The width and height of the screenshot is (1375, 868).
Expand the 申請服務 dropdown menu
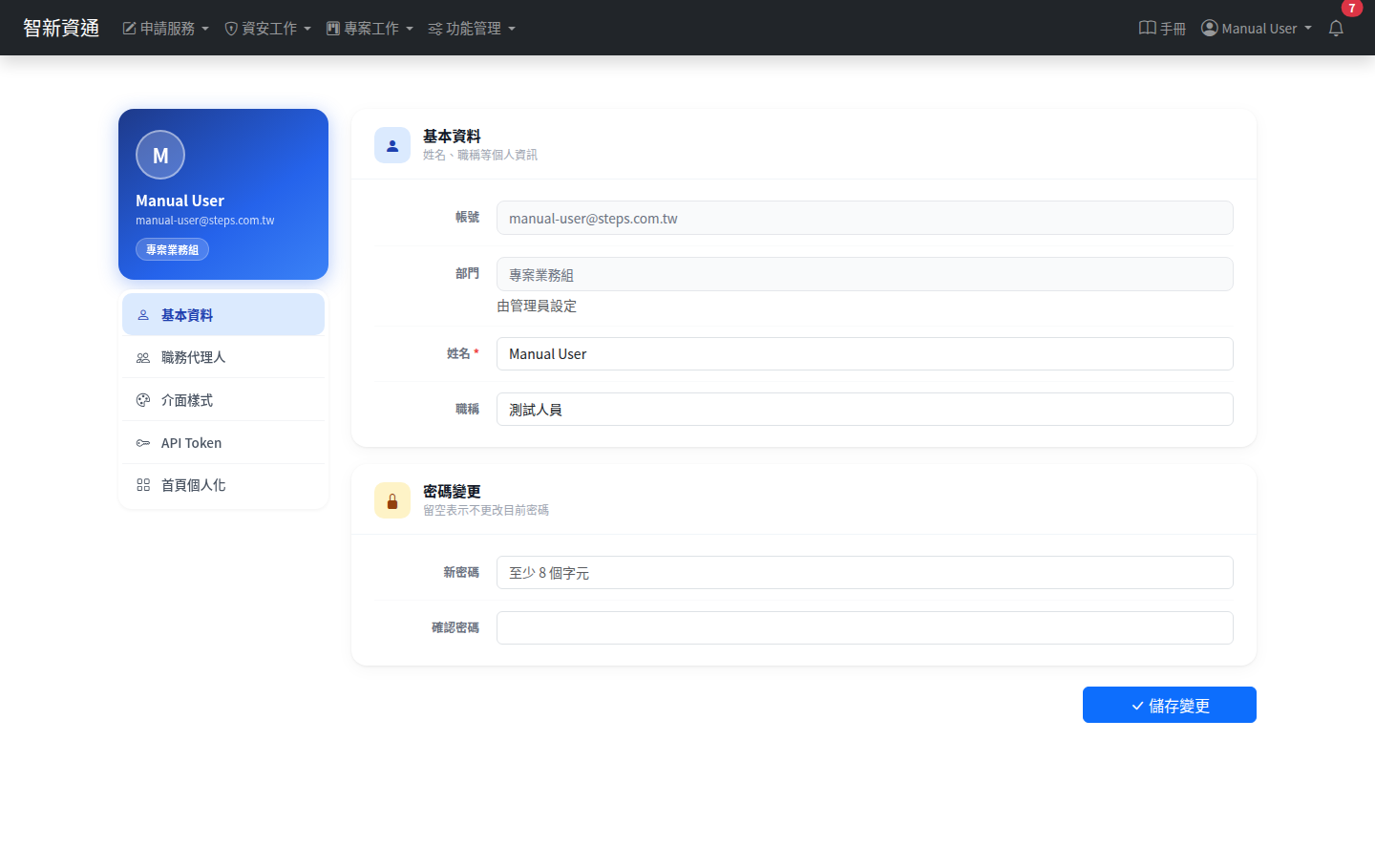(165, 29)
